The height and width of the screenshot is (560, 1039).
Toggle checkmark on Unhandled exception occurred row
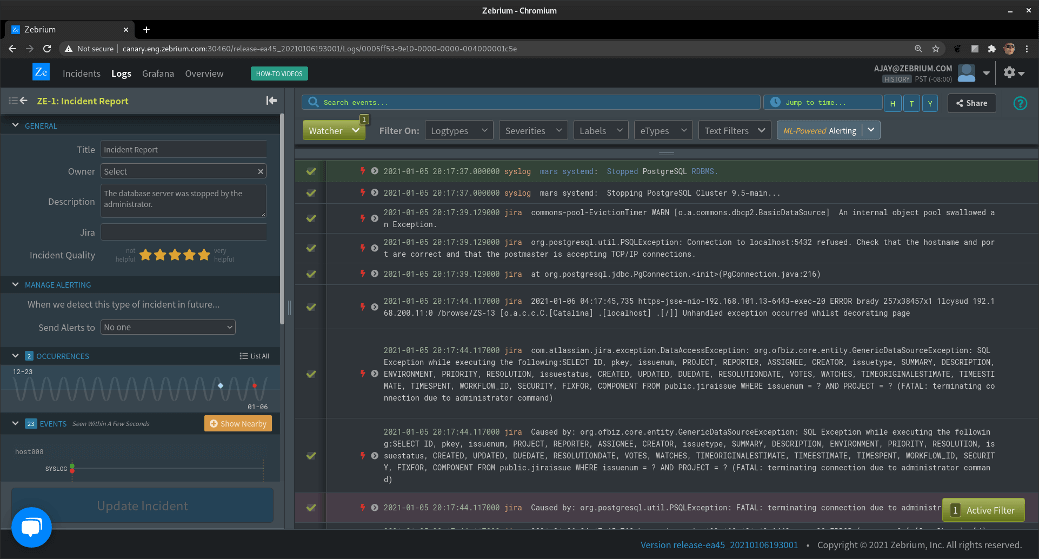[311, 307]
